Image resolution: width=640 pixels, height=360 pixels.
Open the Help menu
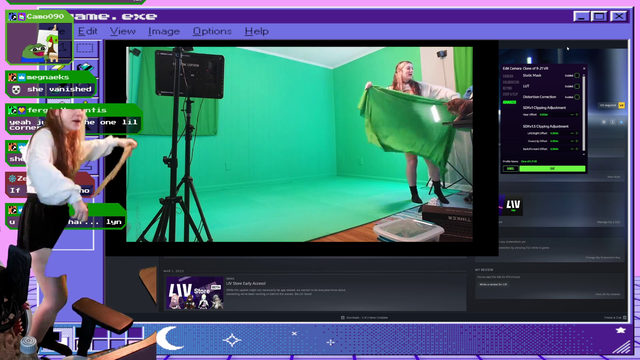point(256,31)
